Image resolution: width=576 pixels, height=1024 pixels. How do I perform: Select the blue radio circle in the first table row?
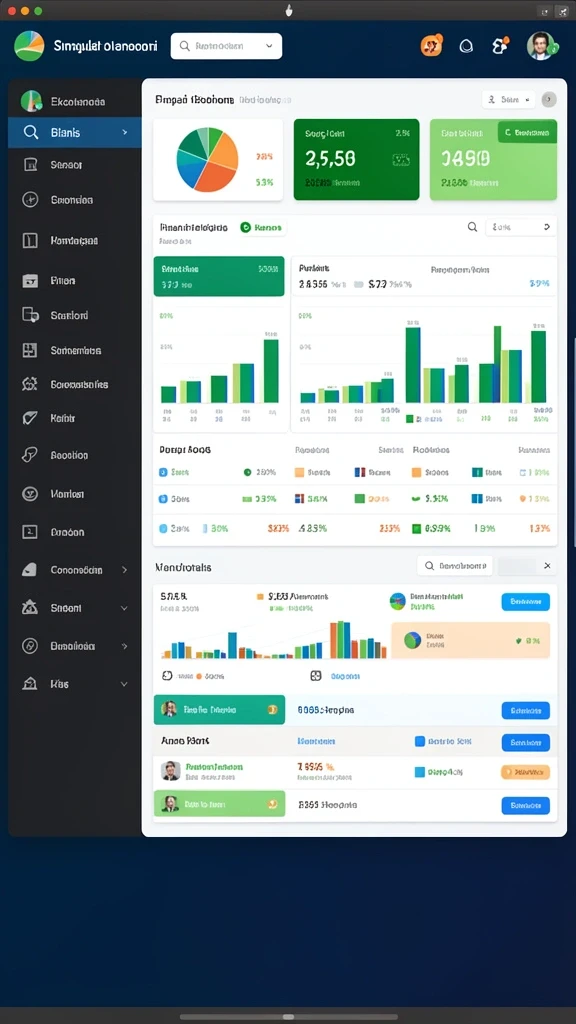[x=163, y=472]
